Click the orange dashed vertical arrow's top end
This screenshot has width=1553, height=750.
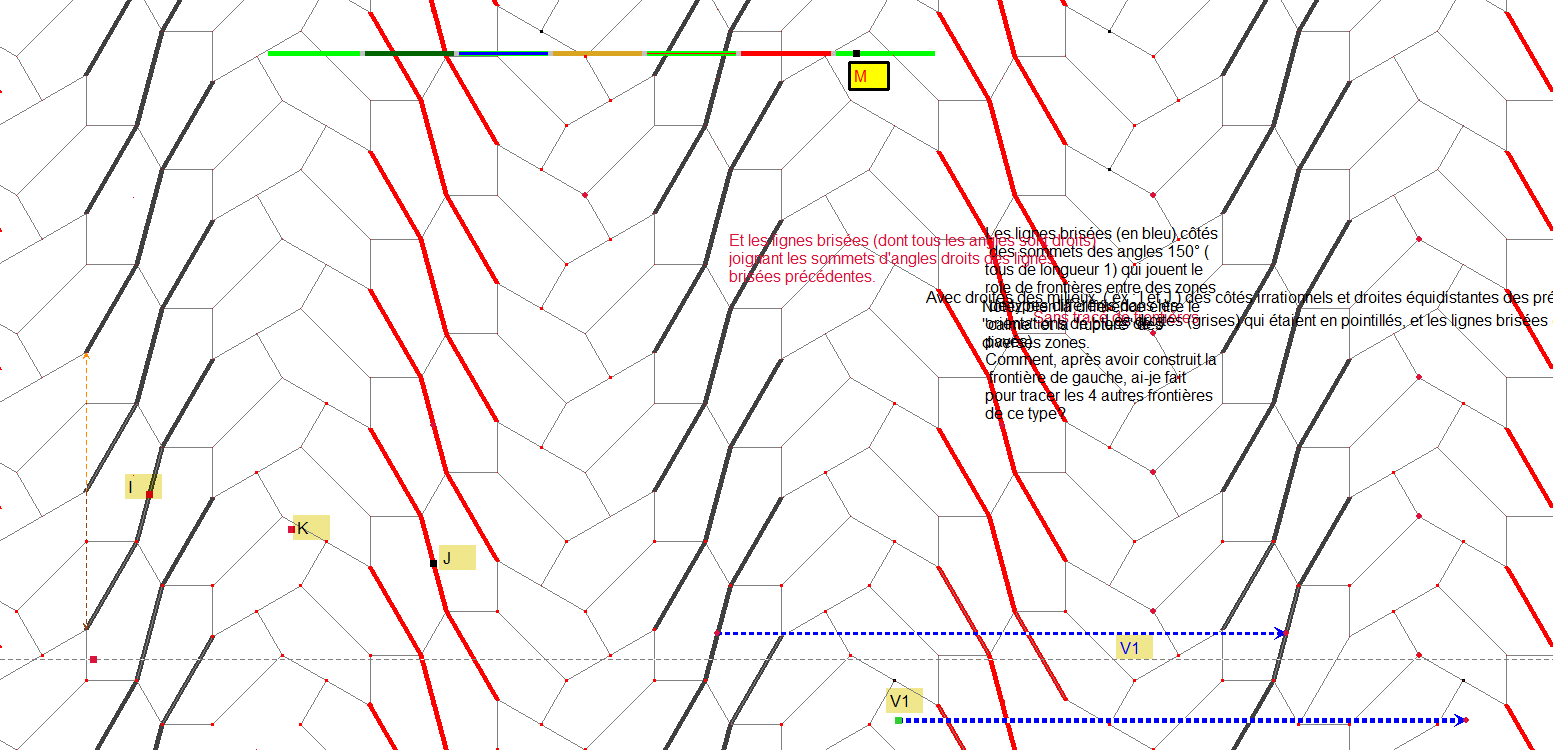86,354
